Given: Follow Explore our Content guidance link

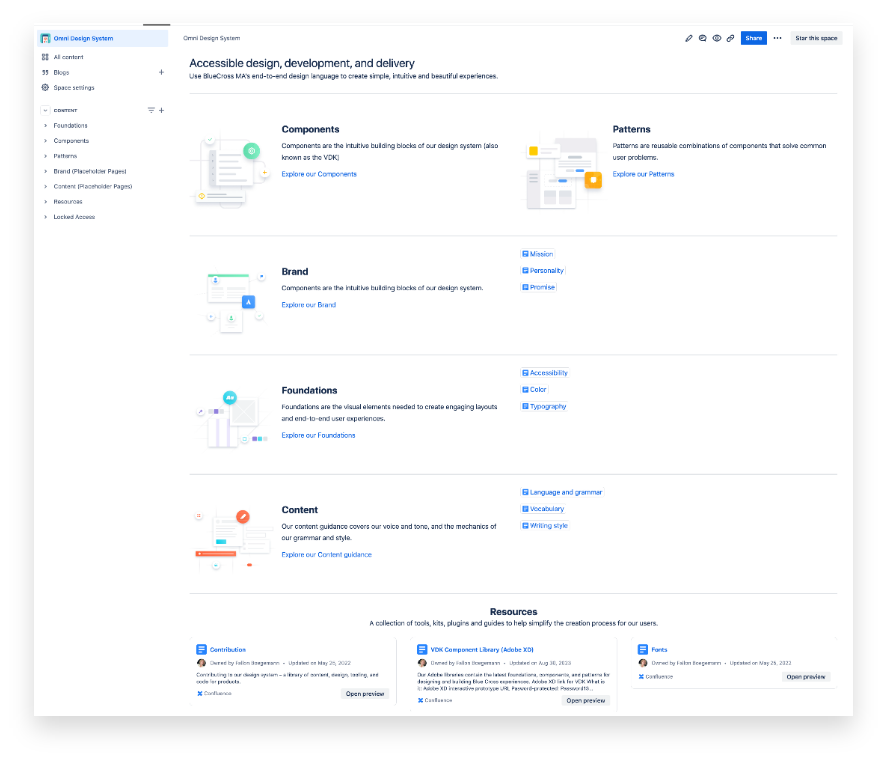Looking at the screenshot, I should [327, 555].
